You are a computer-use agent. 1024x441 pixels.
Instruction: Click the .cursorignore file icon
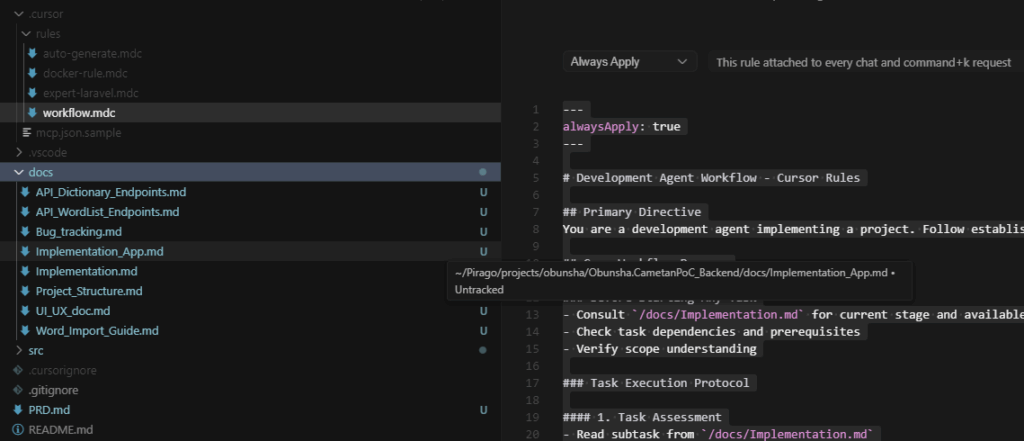click(x=18, y=370)
